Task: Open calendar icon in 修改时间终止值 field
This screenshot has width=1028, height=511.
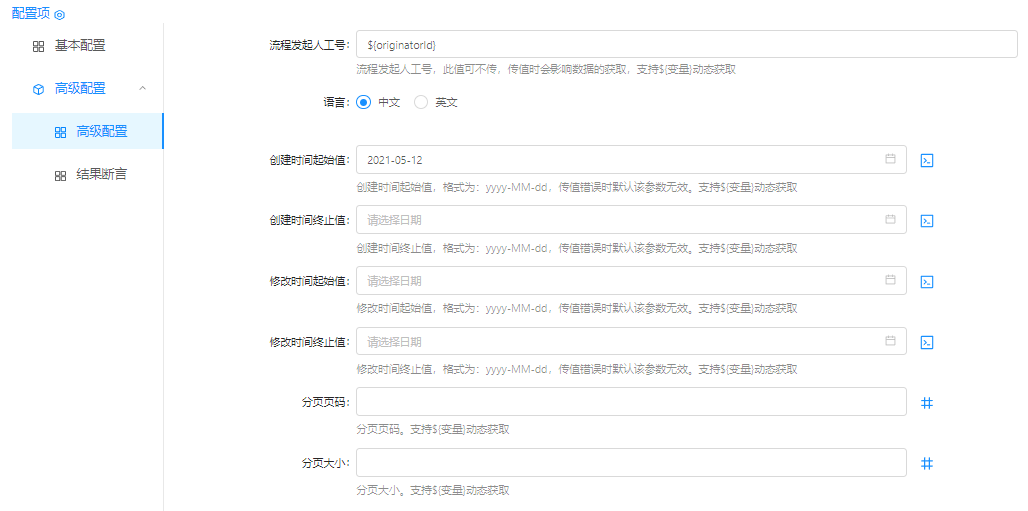Action: (x=890, y=341)
